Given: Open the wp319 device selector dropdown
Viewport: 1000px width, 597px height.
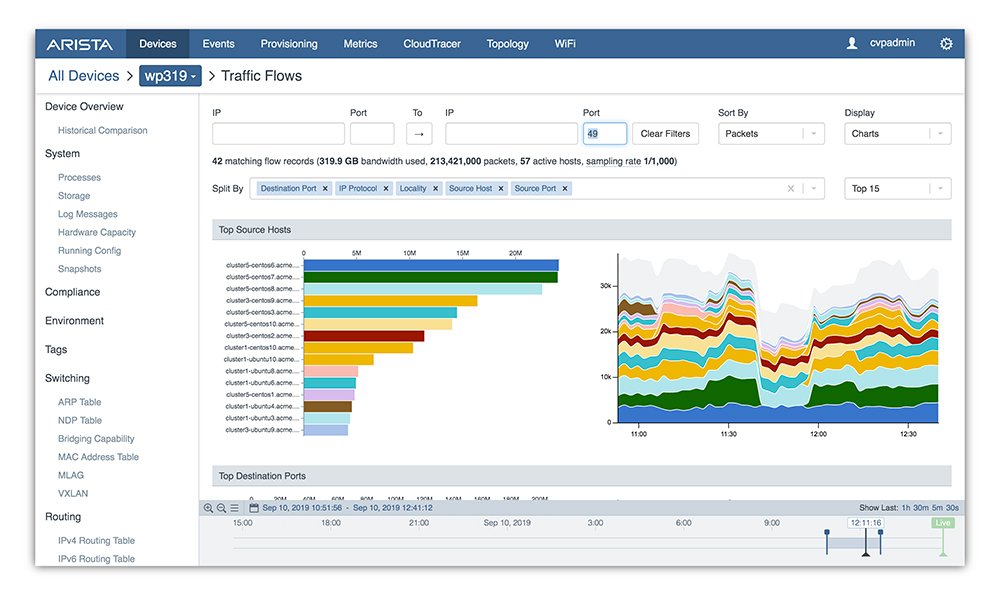Looking at the screenshot, I should click(170, 75).
